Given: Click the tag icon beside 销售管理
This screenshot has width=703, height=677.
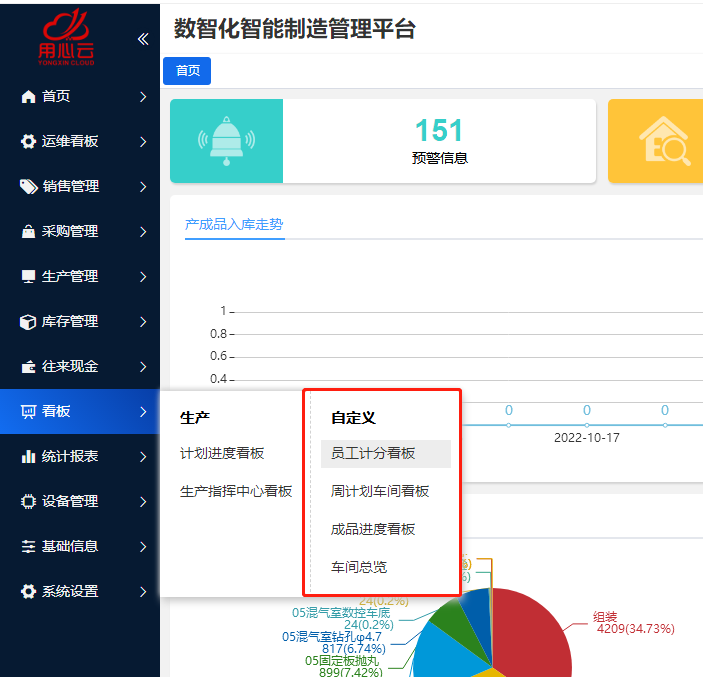Looking at the screenshot, I should point(28,187).
